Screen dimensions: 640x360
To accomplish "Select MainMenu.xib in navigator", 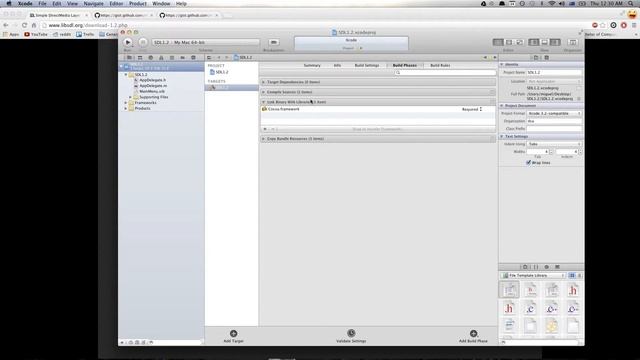I will (152, 91).
